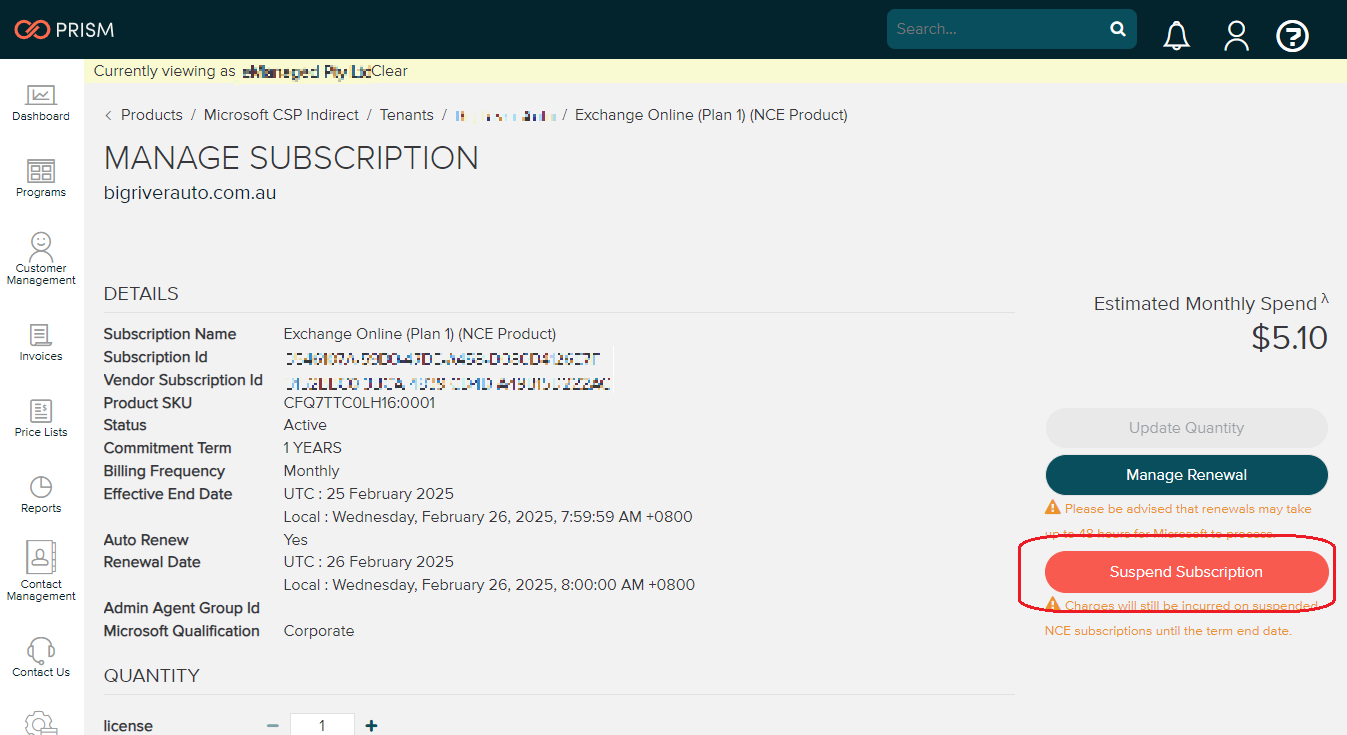The height and width of the screenshot is (735, 1347).
Task: Open the notifications bell
Action: [x=1176, y=36]
